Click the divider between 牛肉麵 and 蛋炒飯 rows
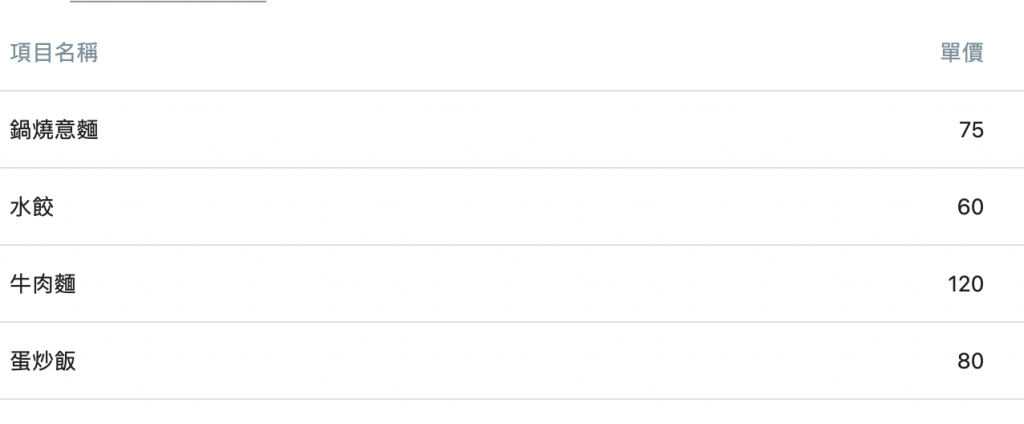The image size is (1024, 424). coord(512,322)
